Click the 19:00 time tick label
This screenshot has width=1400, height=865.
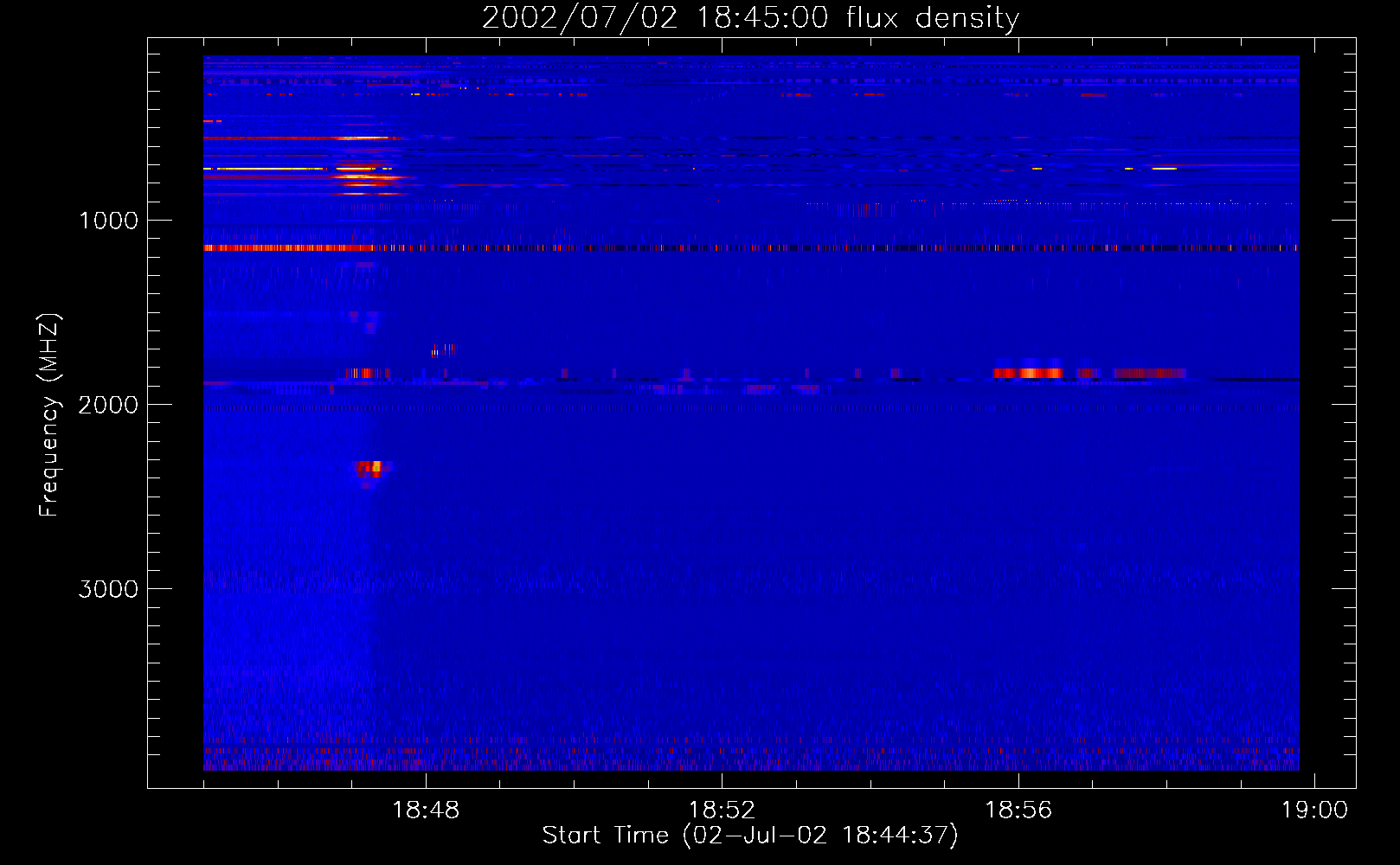point(1314,811)
